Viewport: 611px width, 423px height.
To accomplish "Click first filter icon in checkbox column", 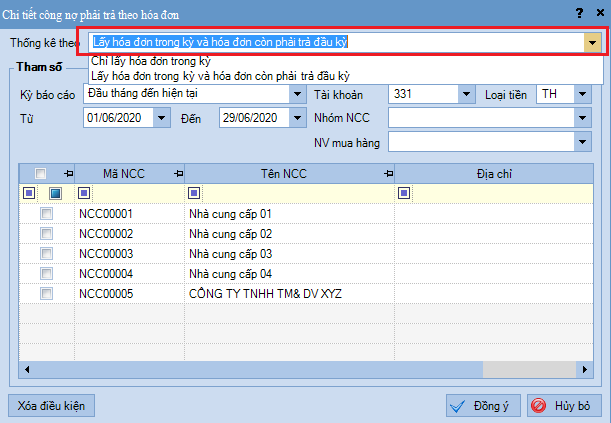I will point(29,193).
